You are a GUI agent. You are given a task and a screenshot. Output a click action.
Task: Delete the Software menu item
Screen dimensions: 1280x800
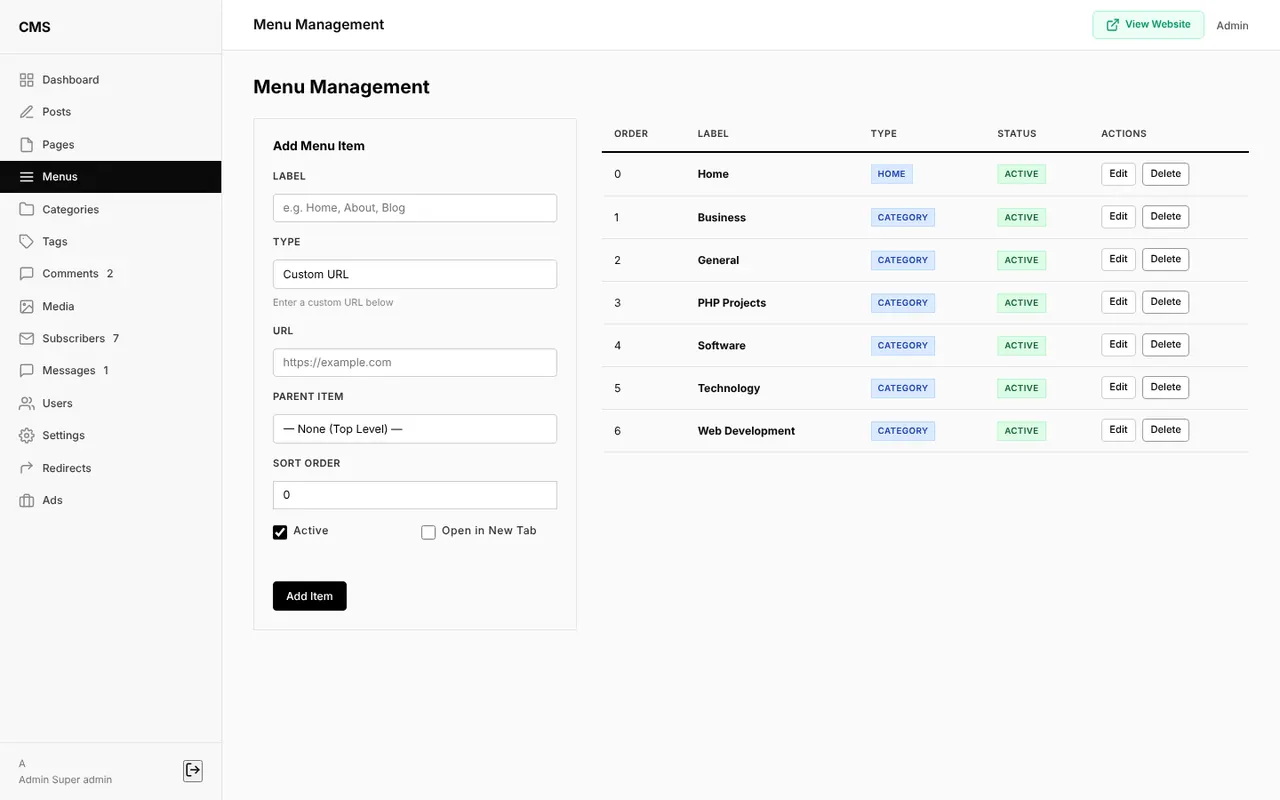point(1166,345)
